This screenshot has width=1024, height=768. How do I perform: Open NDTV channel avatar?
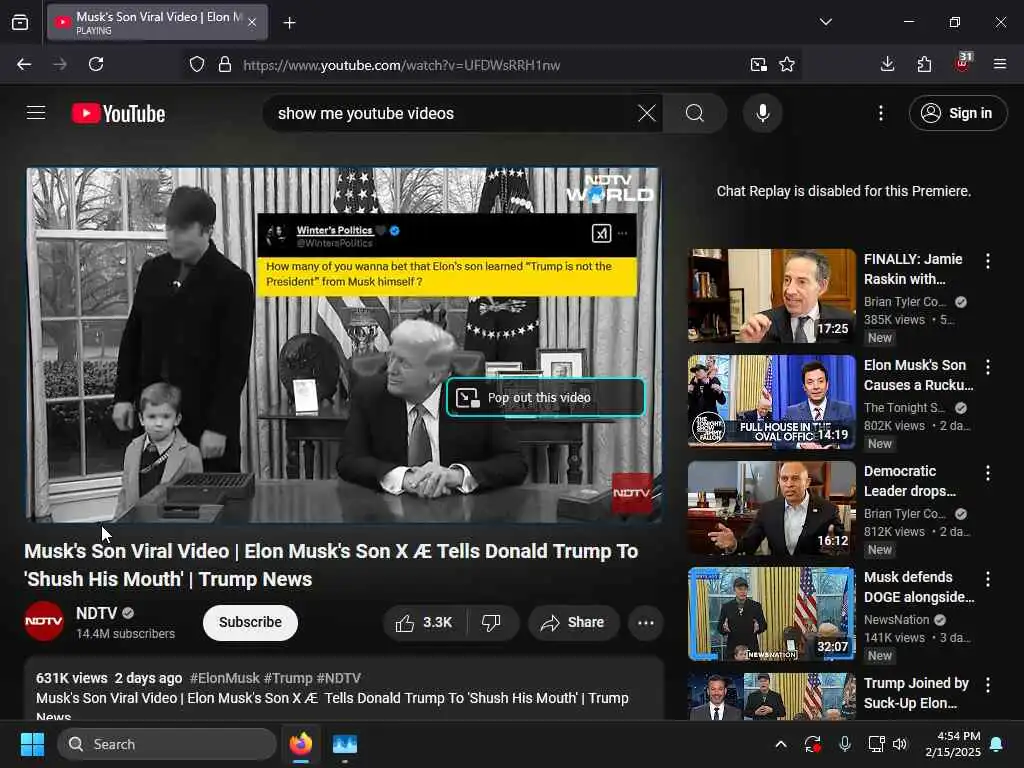tap(44, 621)
